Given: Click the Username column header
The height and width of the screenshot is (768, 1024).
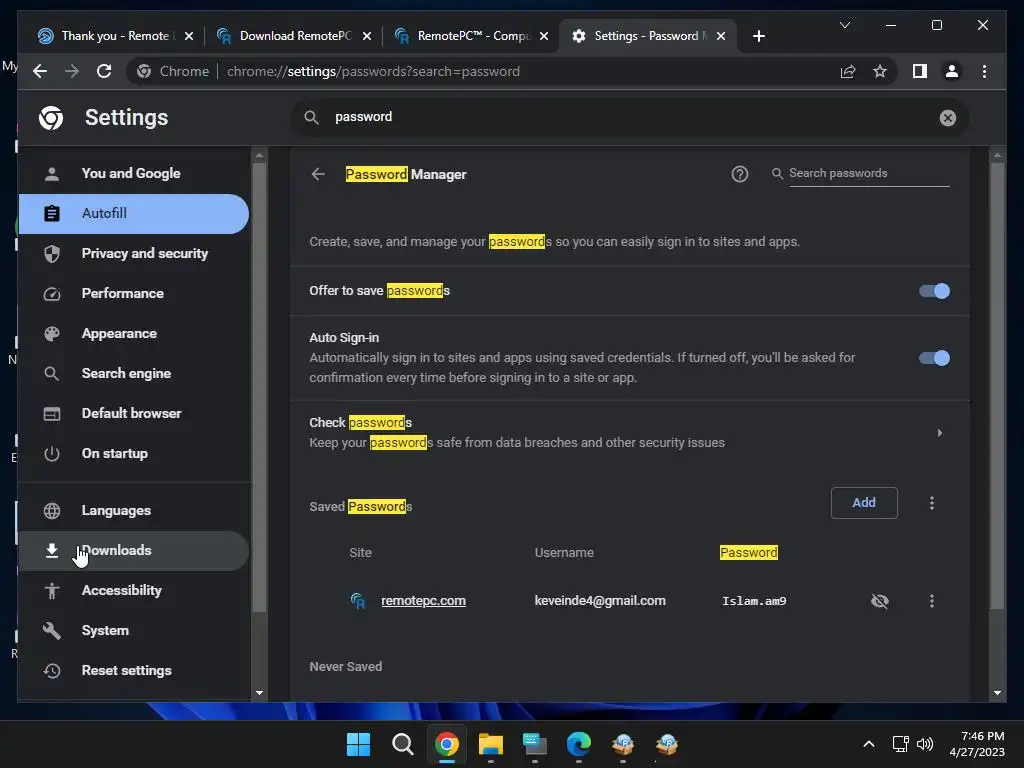Looking at the screenshot, I should coord(564,552).
